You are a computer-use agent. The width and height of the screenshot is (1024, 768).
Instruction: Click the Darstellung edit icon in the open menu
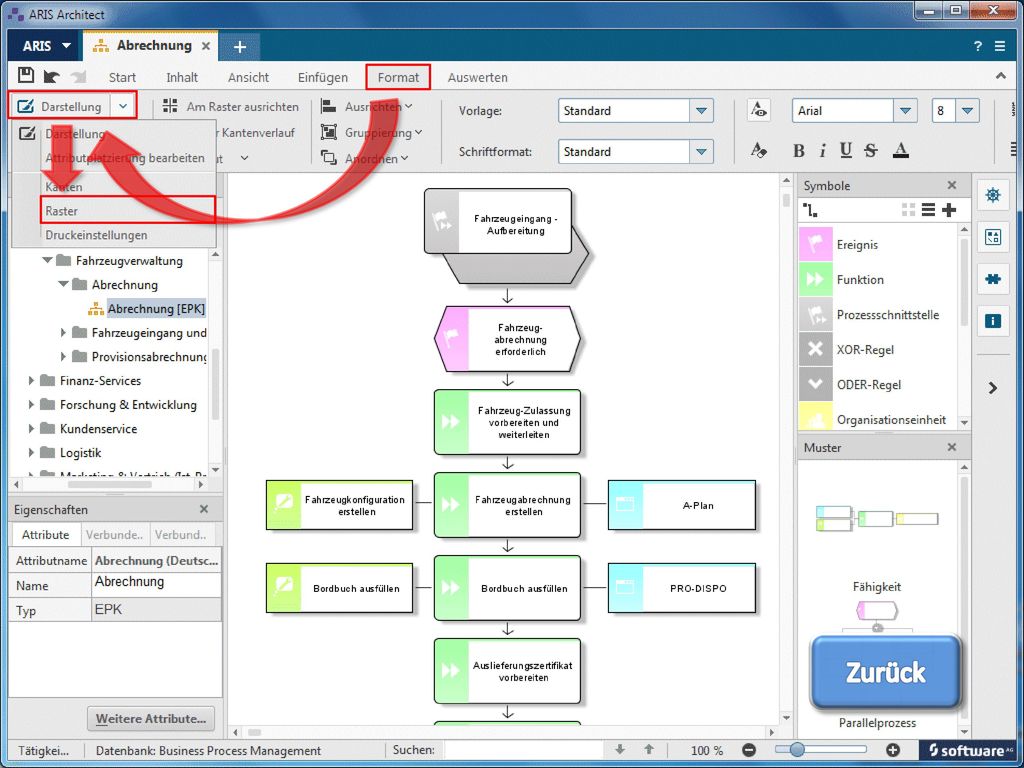click(27, 134)
